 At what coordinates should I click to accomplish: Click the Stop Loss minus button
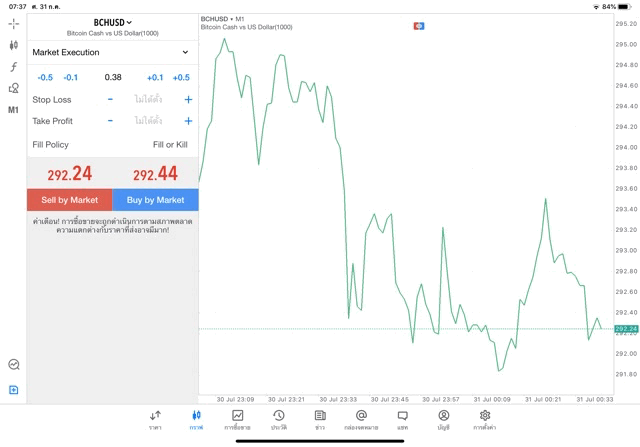110,99
